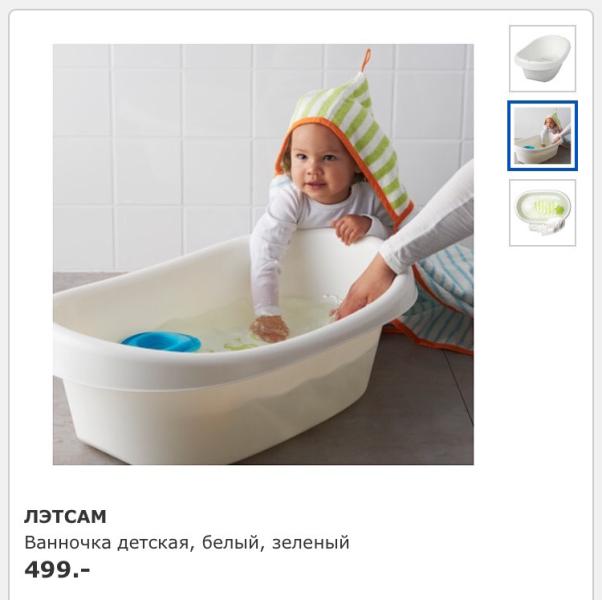Click the baby's white long-sleeve shirt arm
This screenshot has width=602, height=600.
(265, 261)
